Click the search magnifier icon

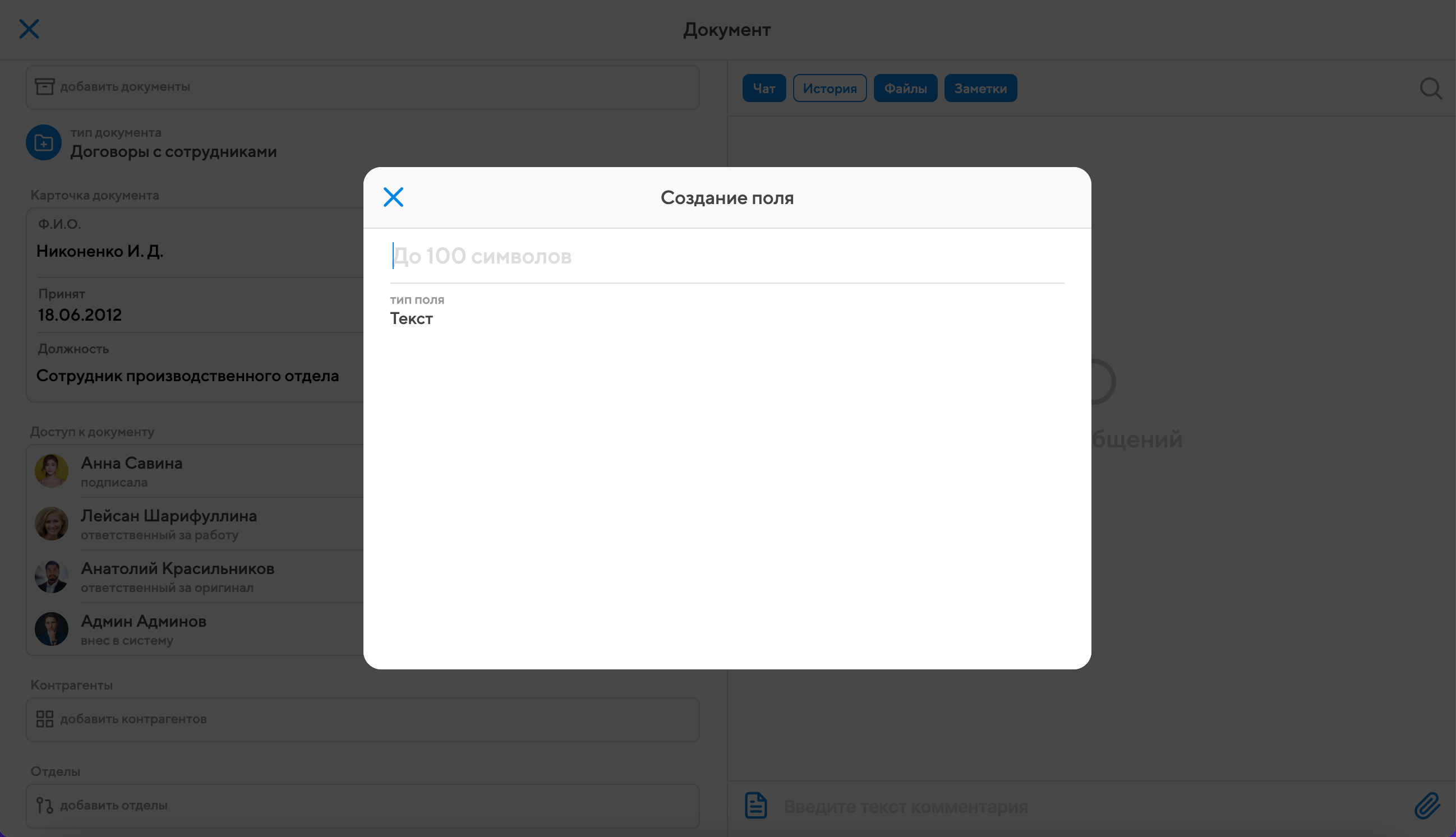coord(1431,89)
